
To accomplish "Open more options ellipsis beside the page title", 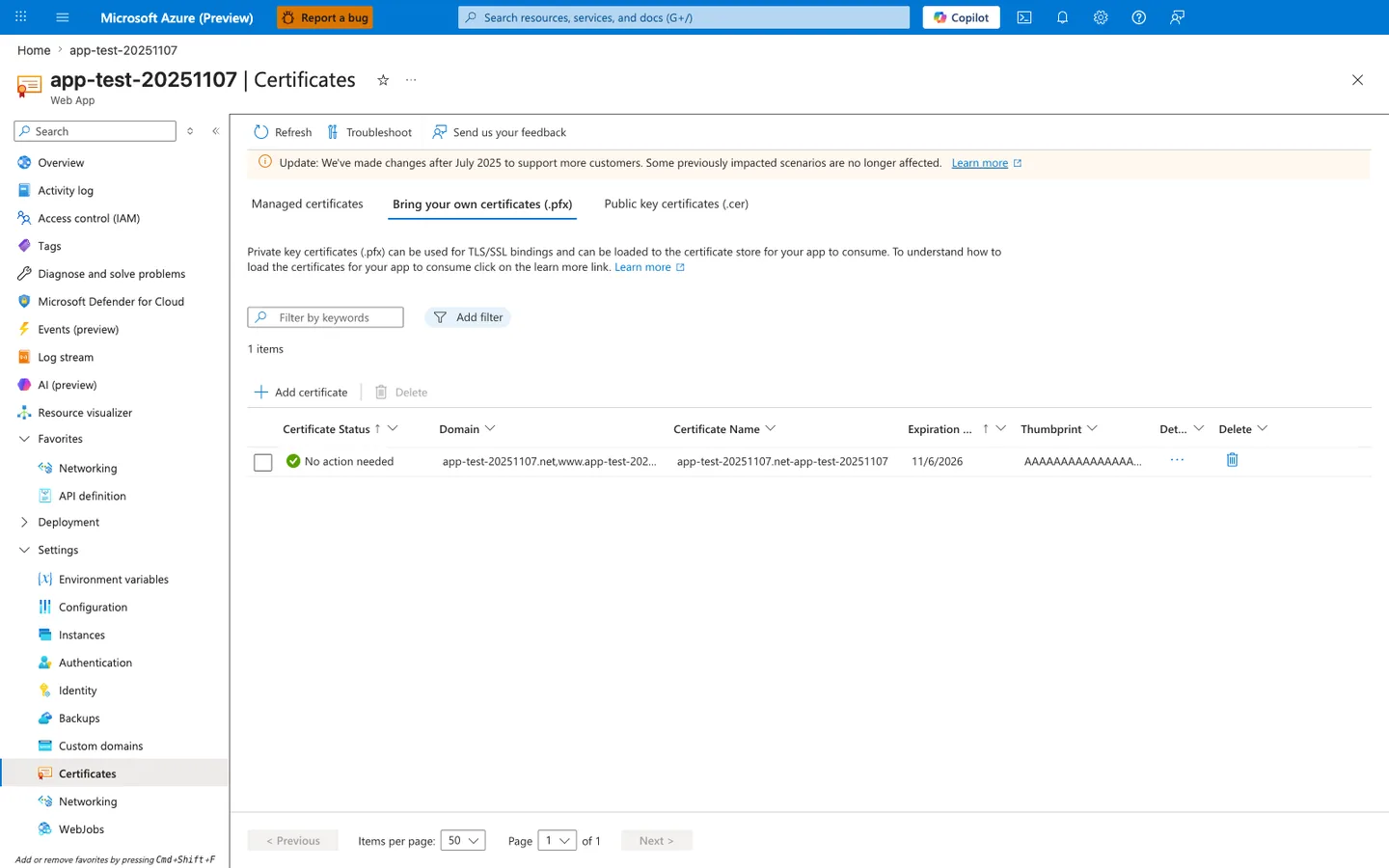I will (x=411, y=80).
